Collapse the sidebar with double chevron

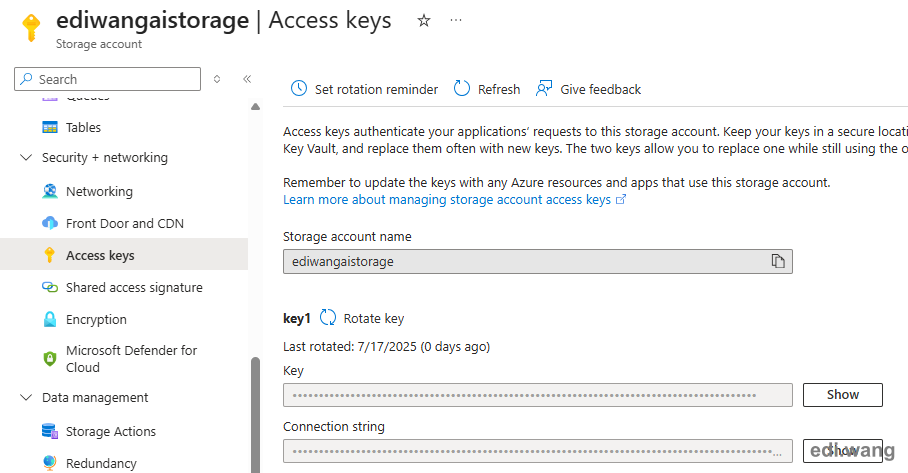[247, 79]
